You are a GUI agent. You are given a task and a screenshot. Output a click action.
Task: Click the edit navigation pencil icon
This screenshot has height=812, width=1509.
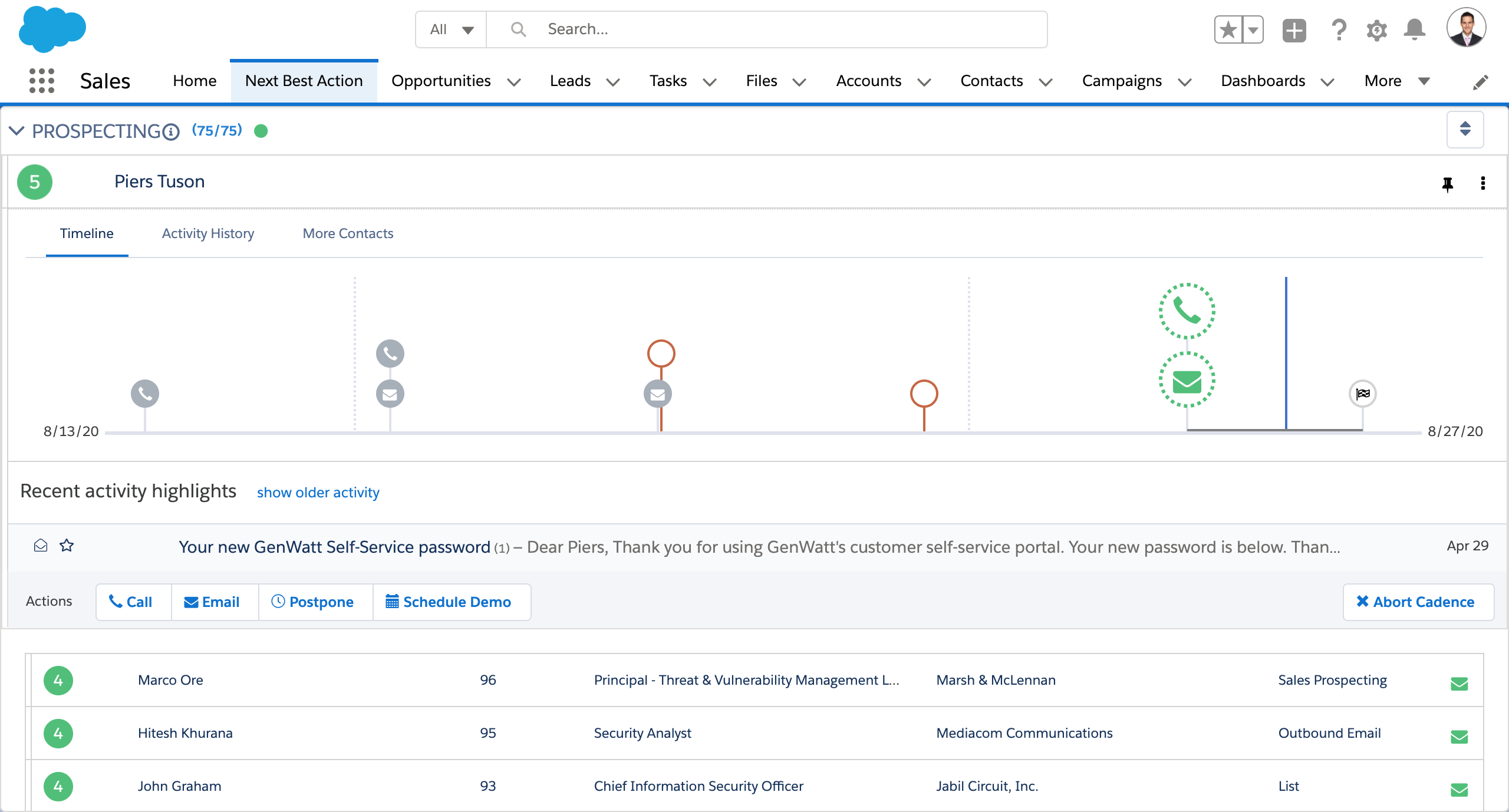pyautogui.click(x=1480, y=82)
